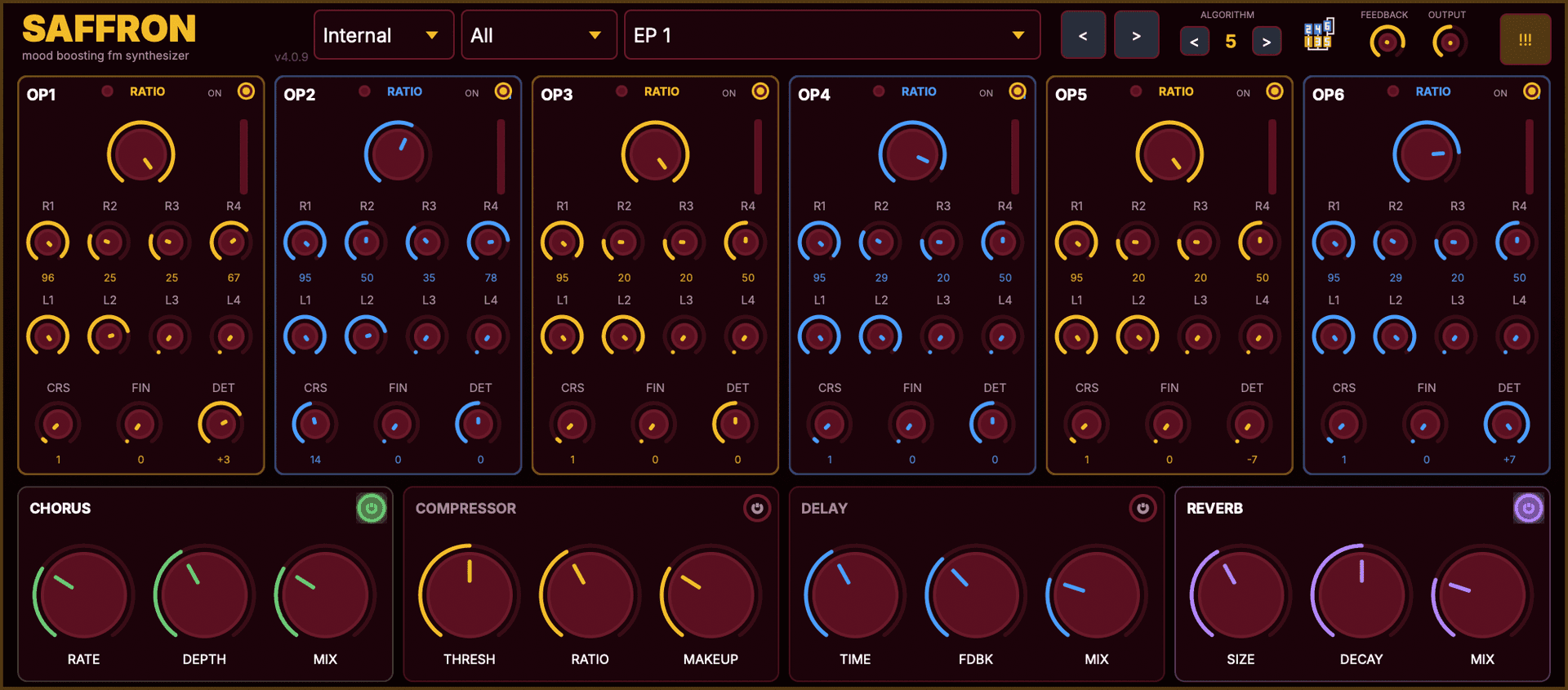Viewport: 1568px width, 690px height.
Task: Toggle the OP5 ON switch
Action: 1274,91
